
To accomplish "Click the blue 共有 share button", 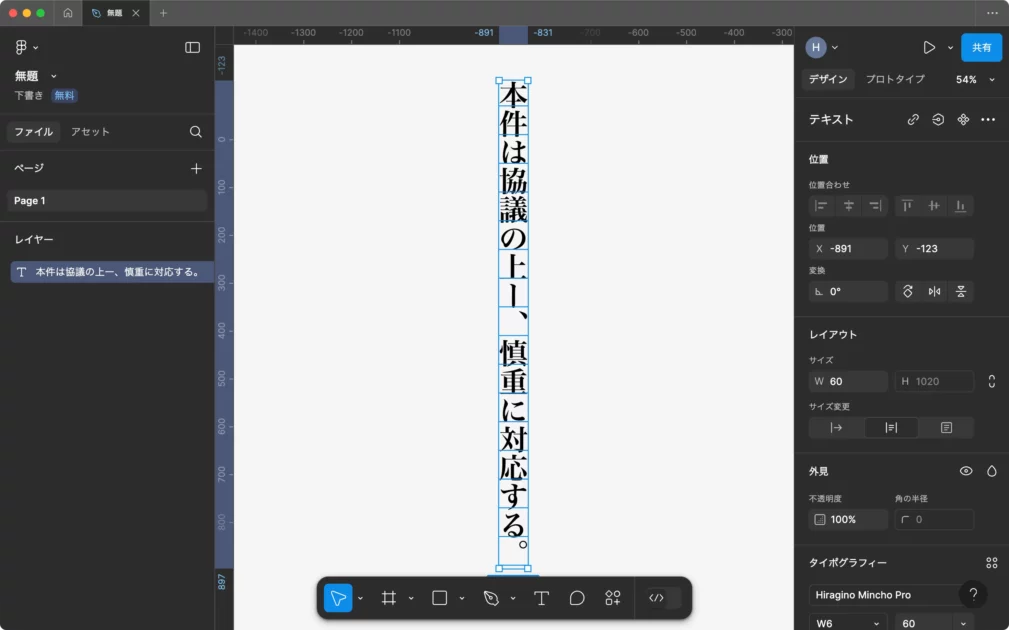I will 981,47.
